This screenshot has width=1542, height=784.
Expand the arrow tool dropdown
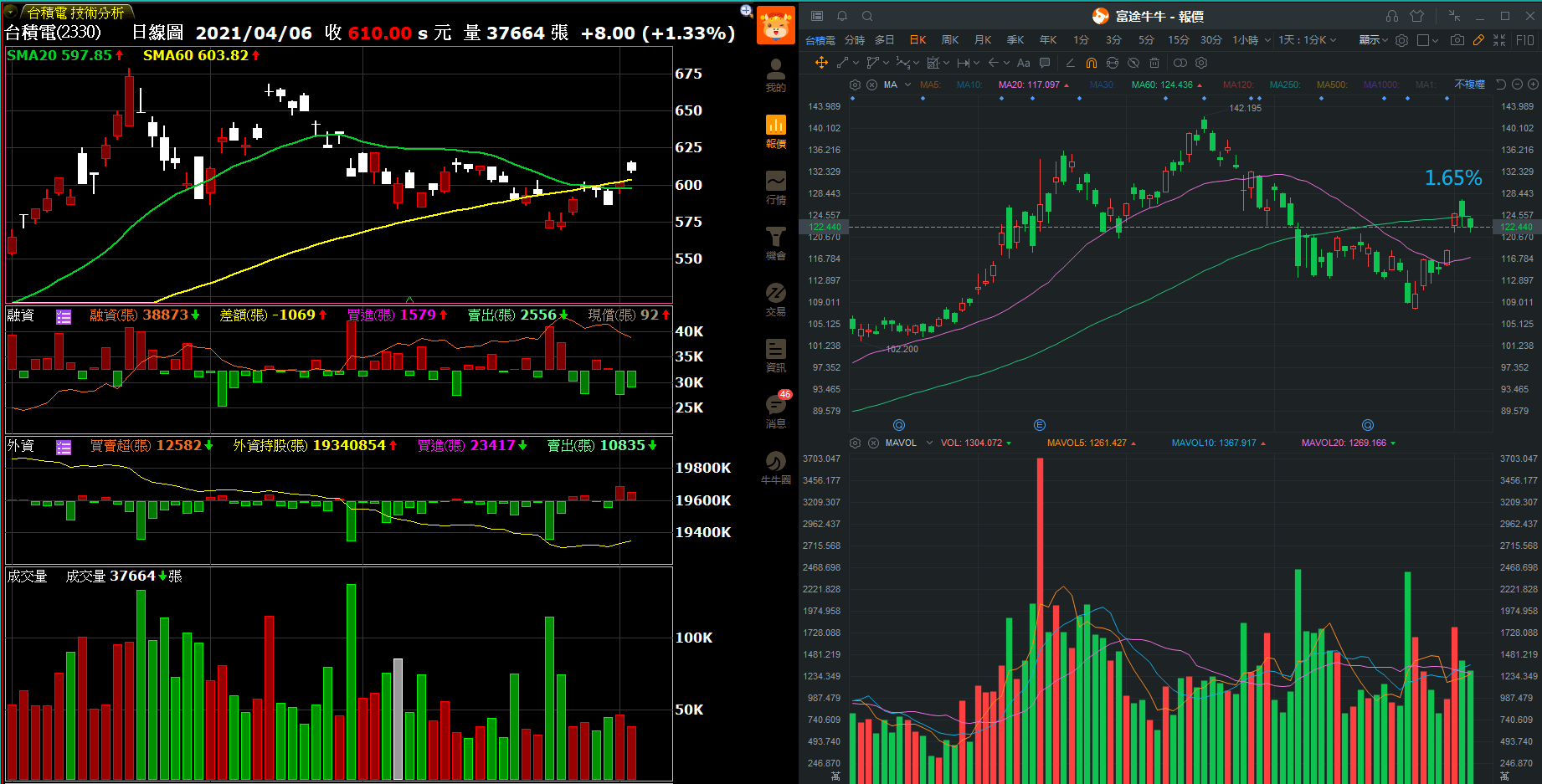tap(1006, 63)
